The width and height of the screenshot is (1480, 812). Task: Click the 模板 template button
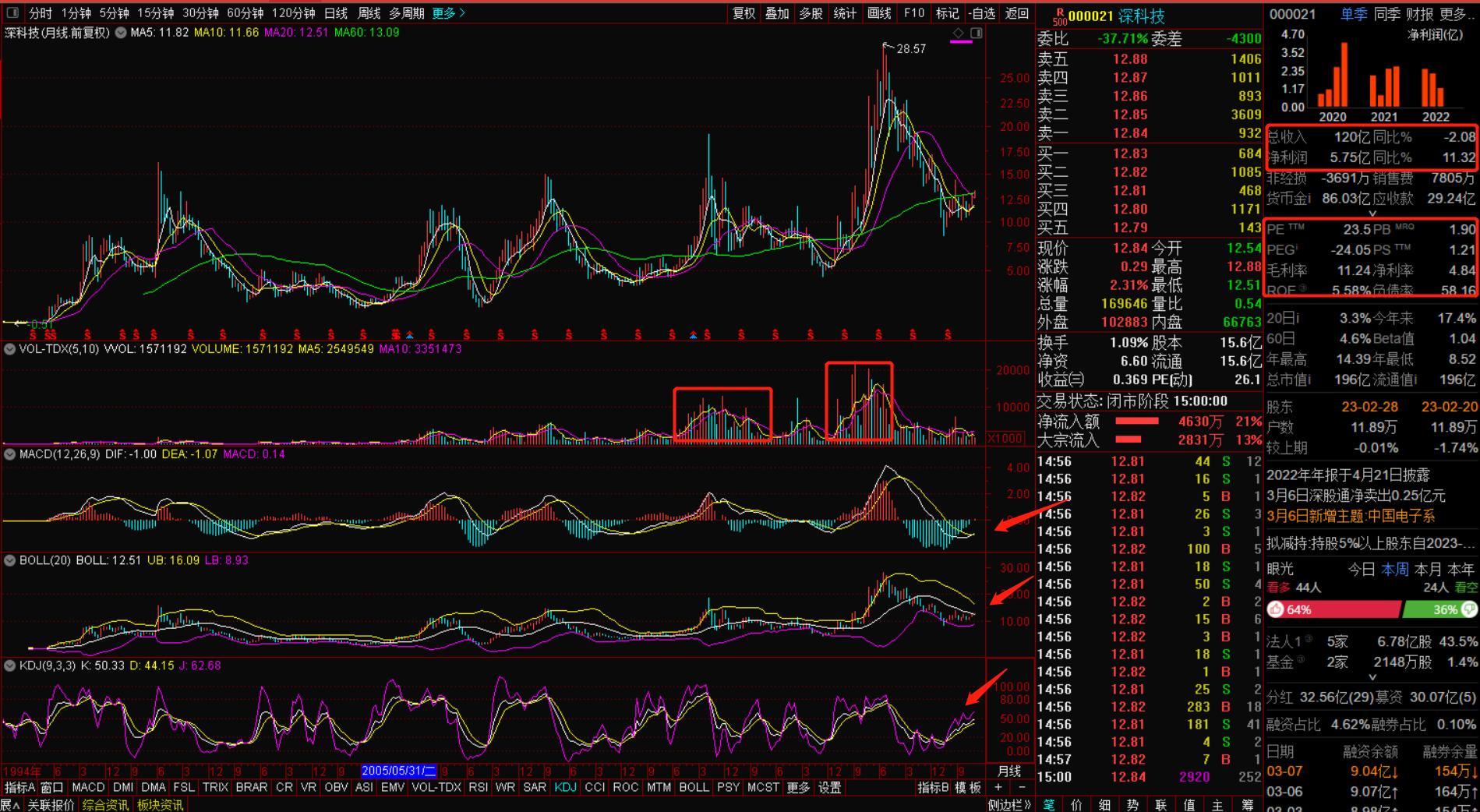coord(968,788)
